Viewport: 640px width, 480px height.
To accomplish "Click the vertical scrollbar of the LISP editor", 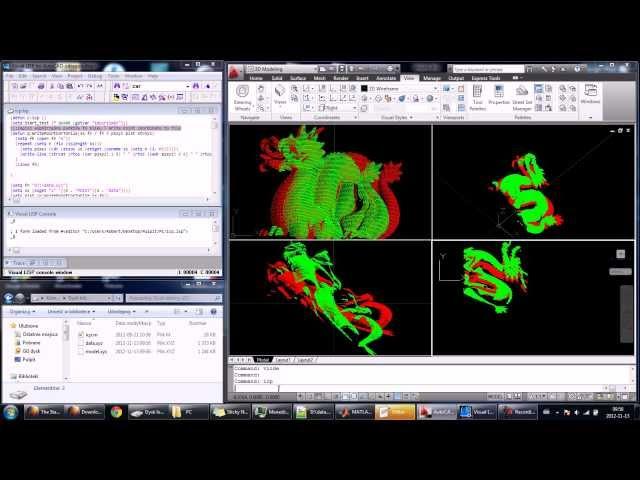I will click(x=215, y=155).
